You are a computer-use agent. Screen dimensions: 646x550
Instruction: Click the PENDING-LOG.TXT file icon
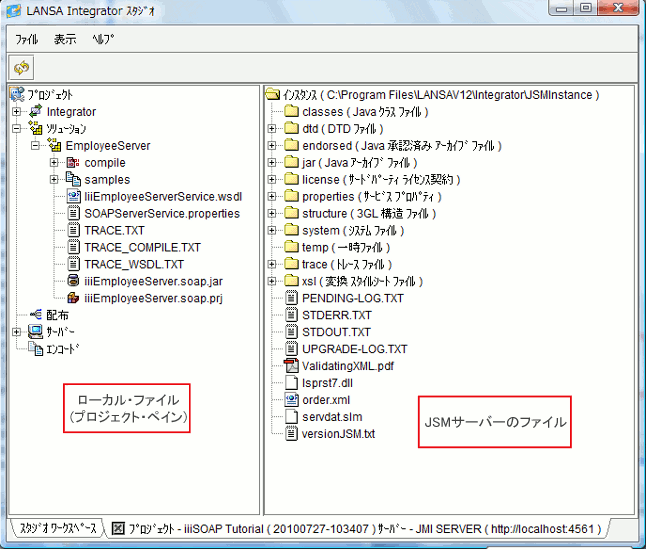coord(291,297)
